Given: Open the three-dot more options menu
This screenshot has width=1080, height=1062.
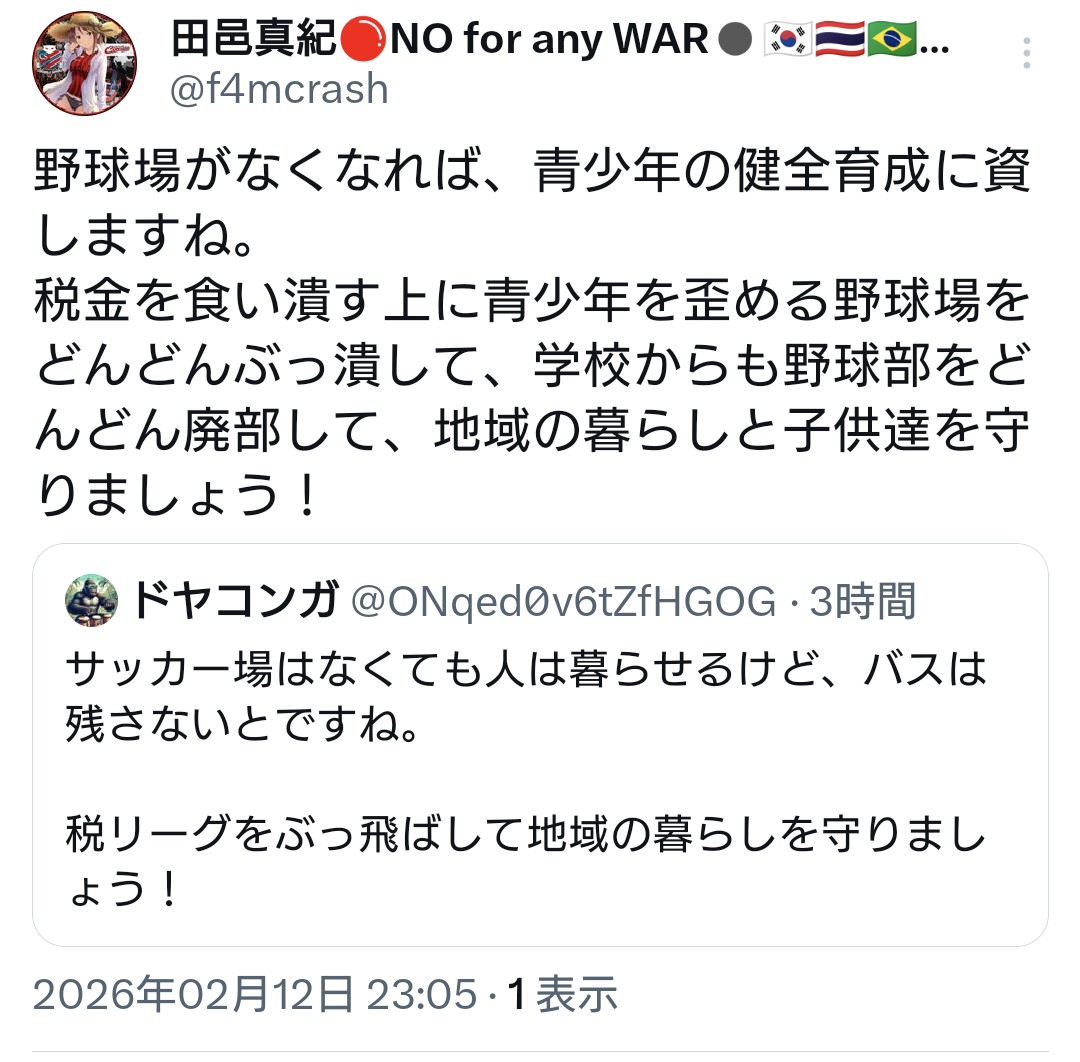Looking at the screenshot, I should click(1026, 52).
